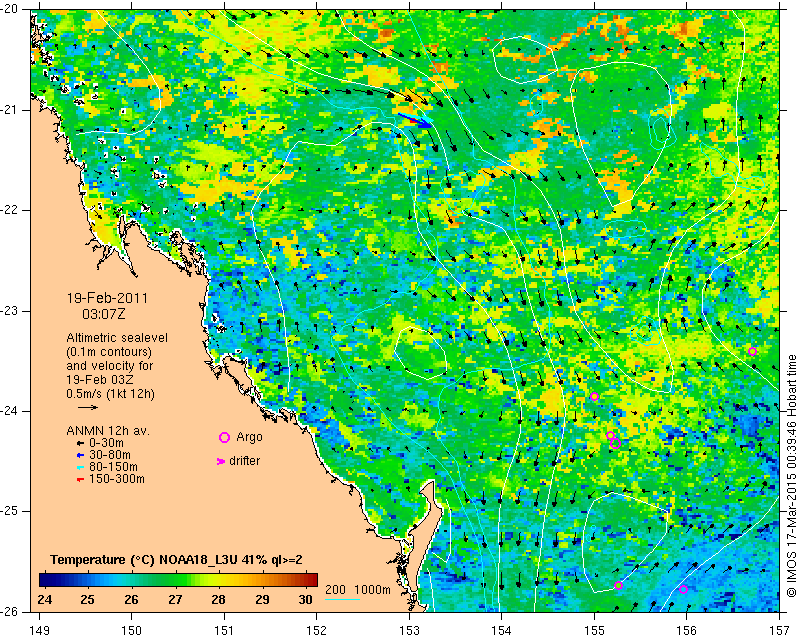Click the longitude axis label 151

pyautogui.click(x=224, y=631)
